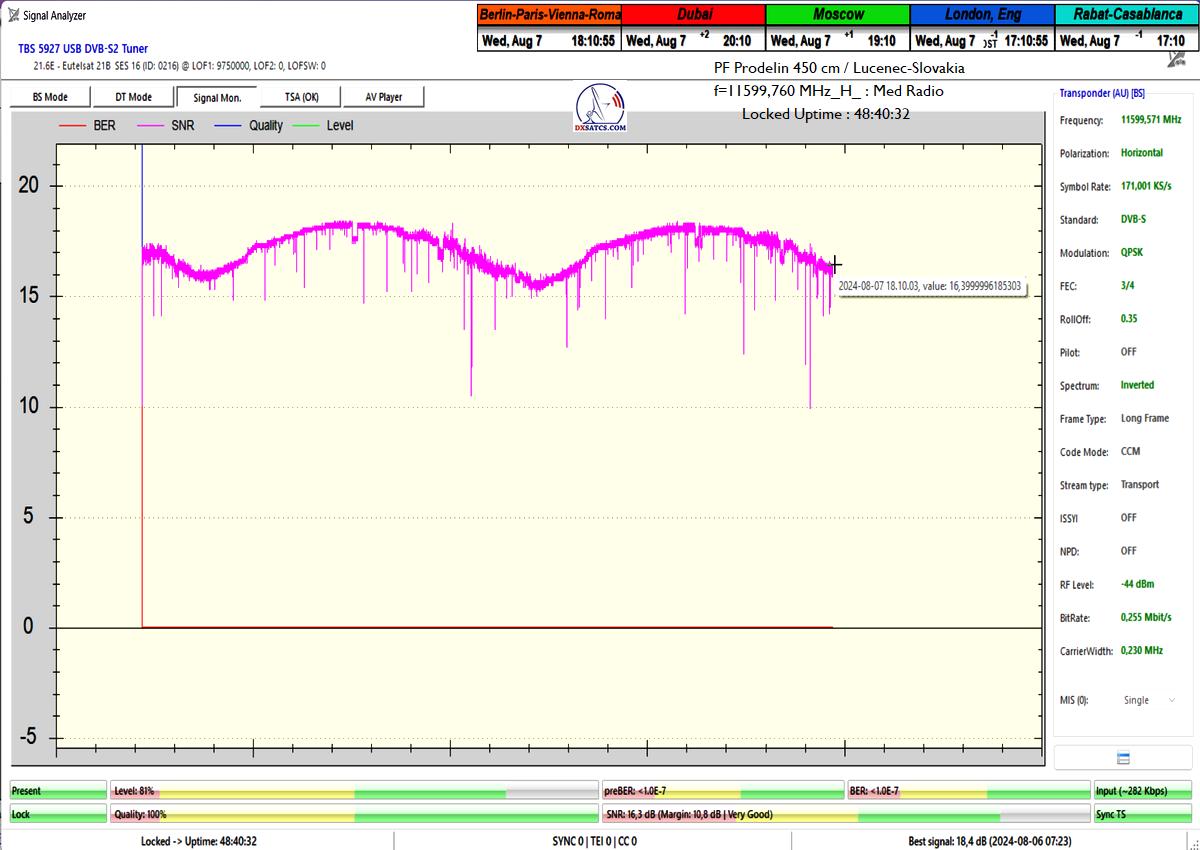Open the TSA (OK) tab
This screenshot has height=850, width=1200.
click(300, 97)
